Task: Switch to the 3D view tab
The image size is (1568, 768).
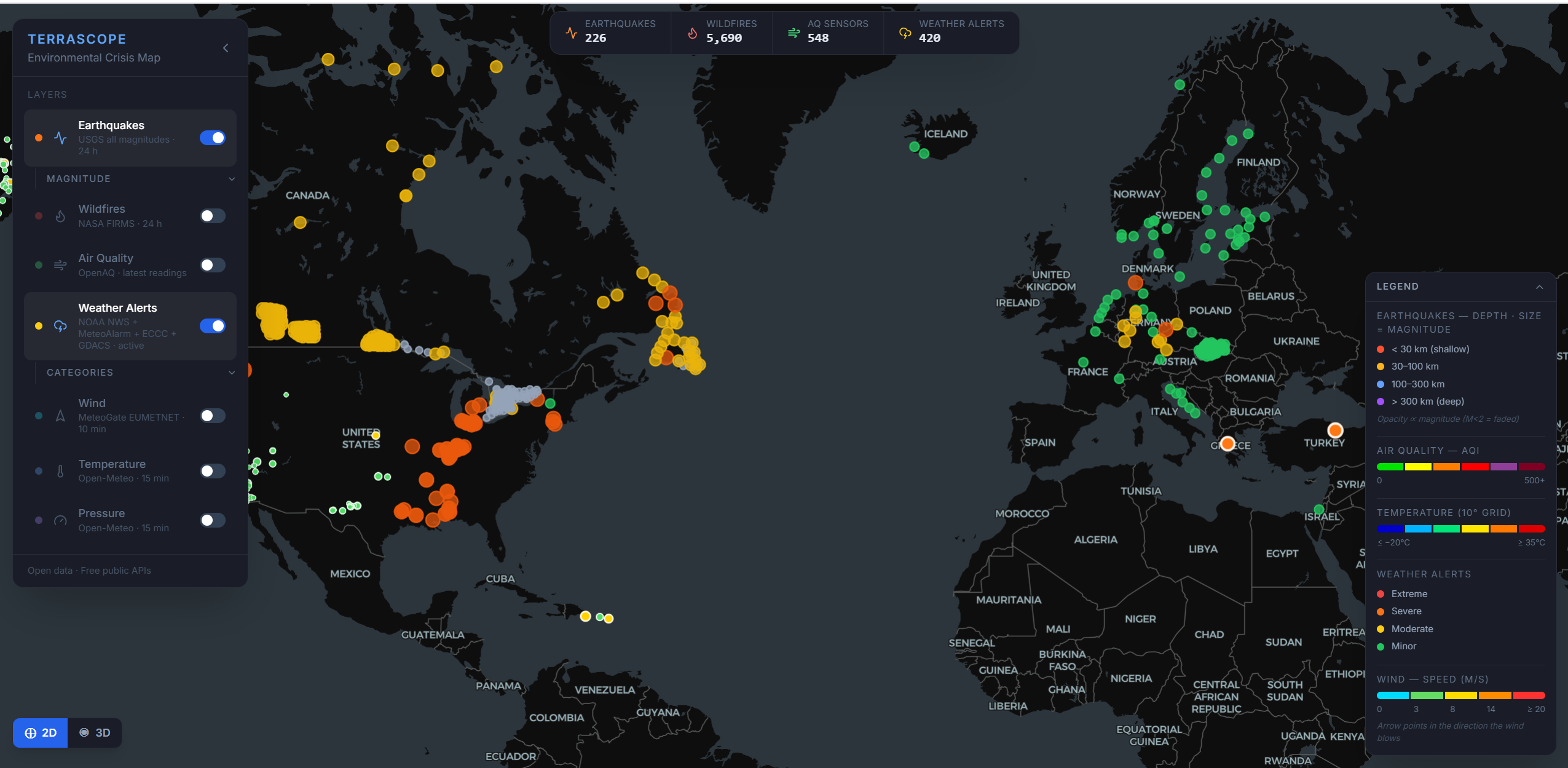Action: 95,732
